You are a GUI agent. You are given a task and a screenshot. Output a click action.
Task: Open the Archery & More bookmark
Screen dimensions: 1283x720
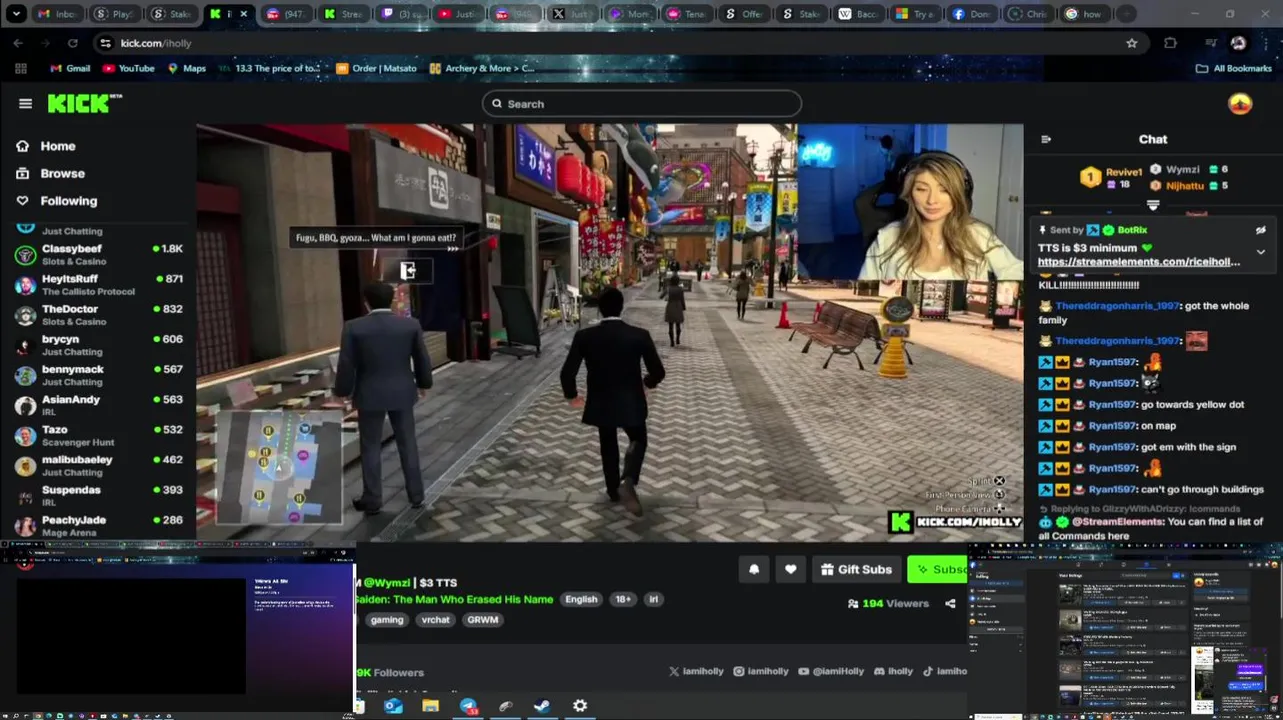click(x=481, y=68)
